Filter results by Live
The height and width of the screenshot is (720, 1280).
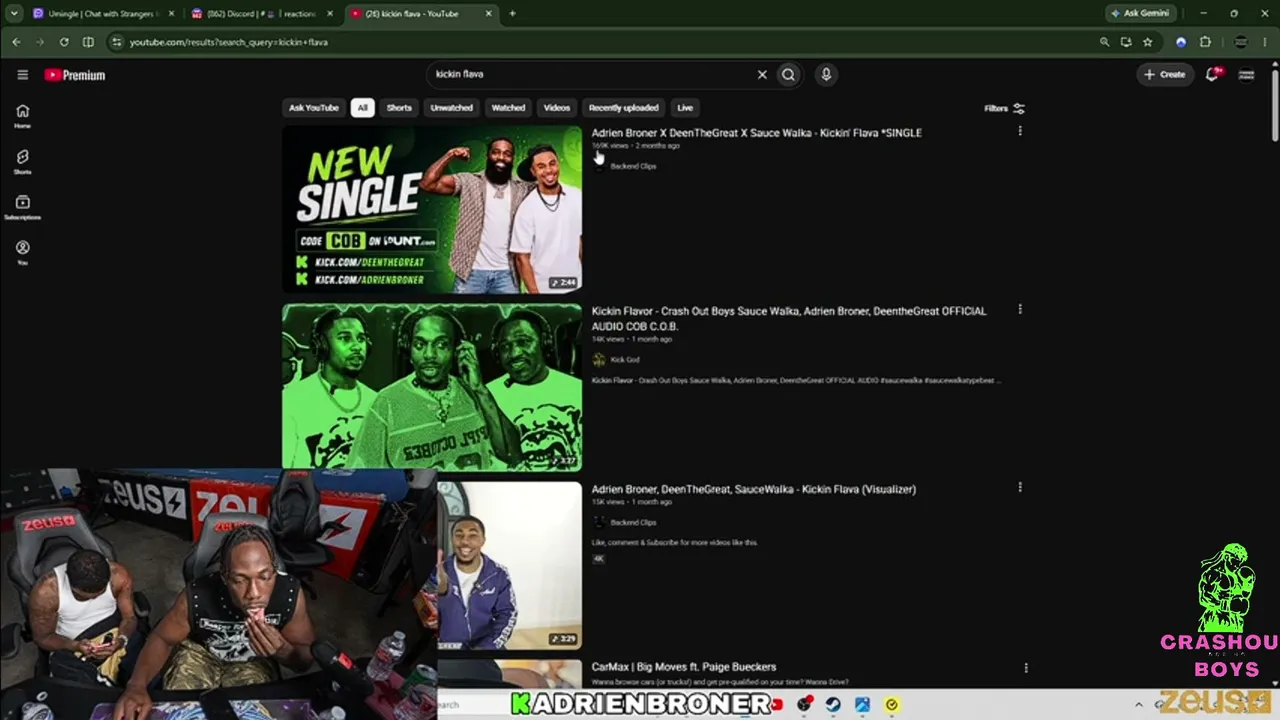coord(685,108)
